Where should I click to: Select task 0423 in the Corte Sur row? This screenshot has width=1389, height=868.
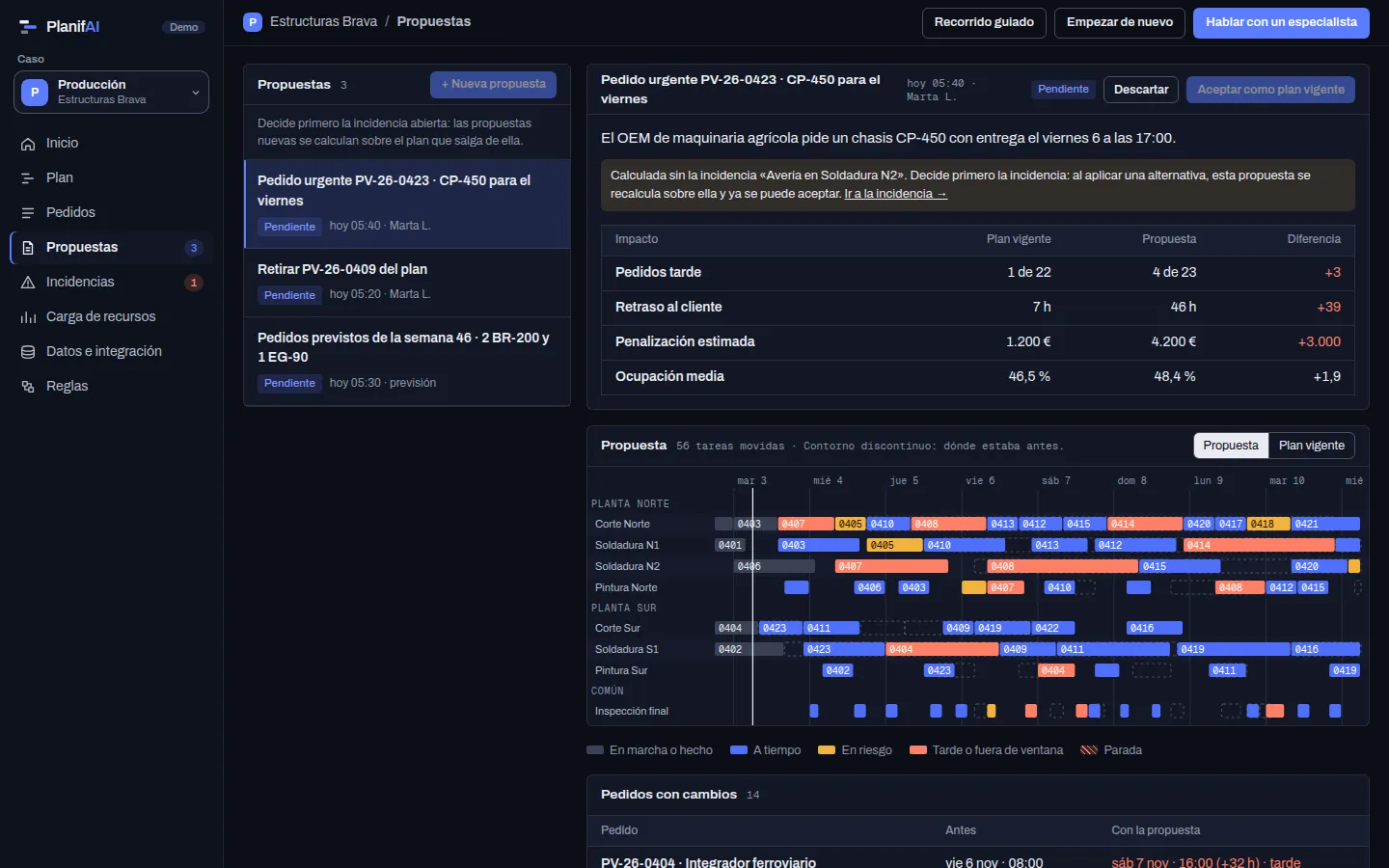780,628
